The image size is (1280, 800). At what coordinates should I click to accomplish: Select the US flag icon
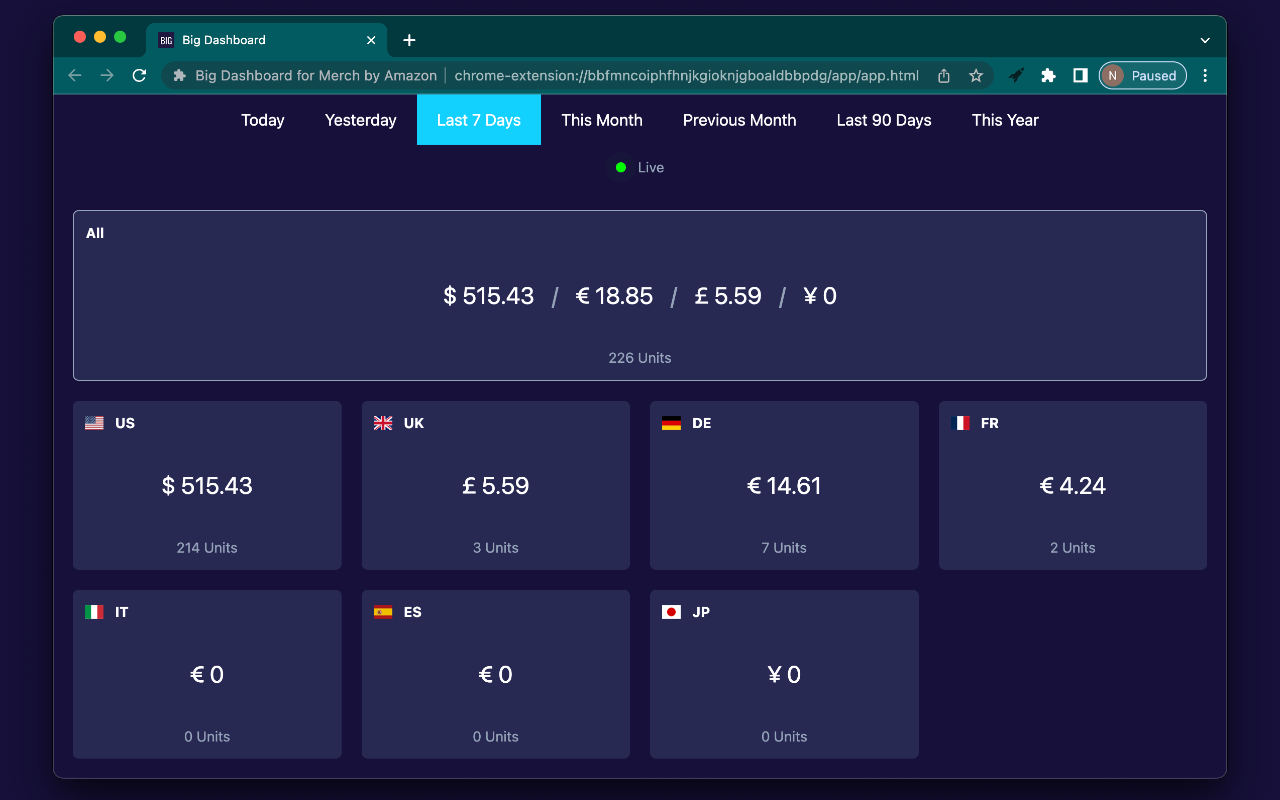(x=95, y=422)
